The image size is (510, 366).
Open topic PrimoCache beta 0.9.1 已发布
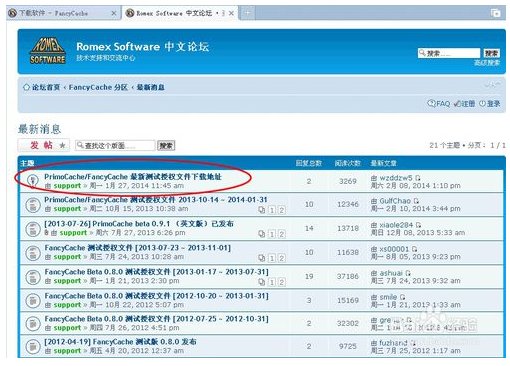click(139, 224)
